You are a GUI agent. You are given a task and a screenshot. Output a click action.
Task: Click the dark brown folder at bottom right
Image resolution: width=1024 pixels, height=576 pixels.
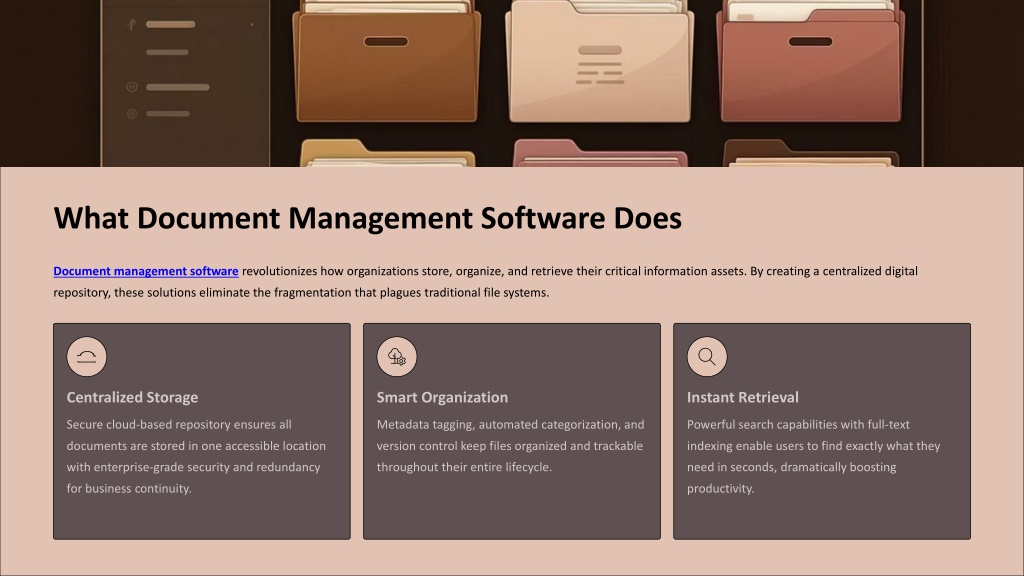[x=810, y=155]
